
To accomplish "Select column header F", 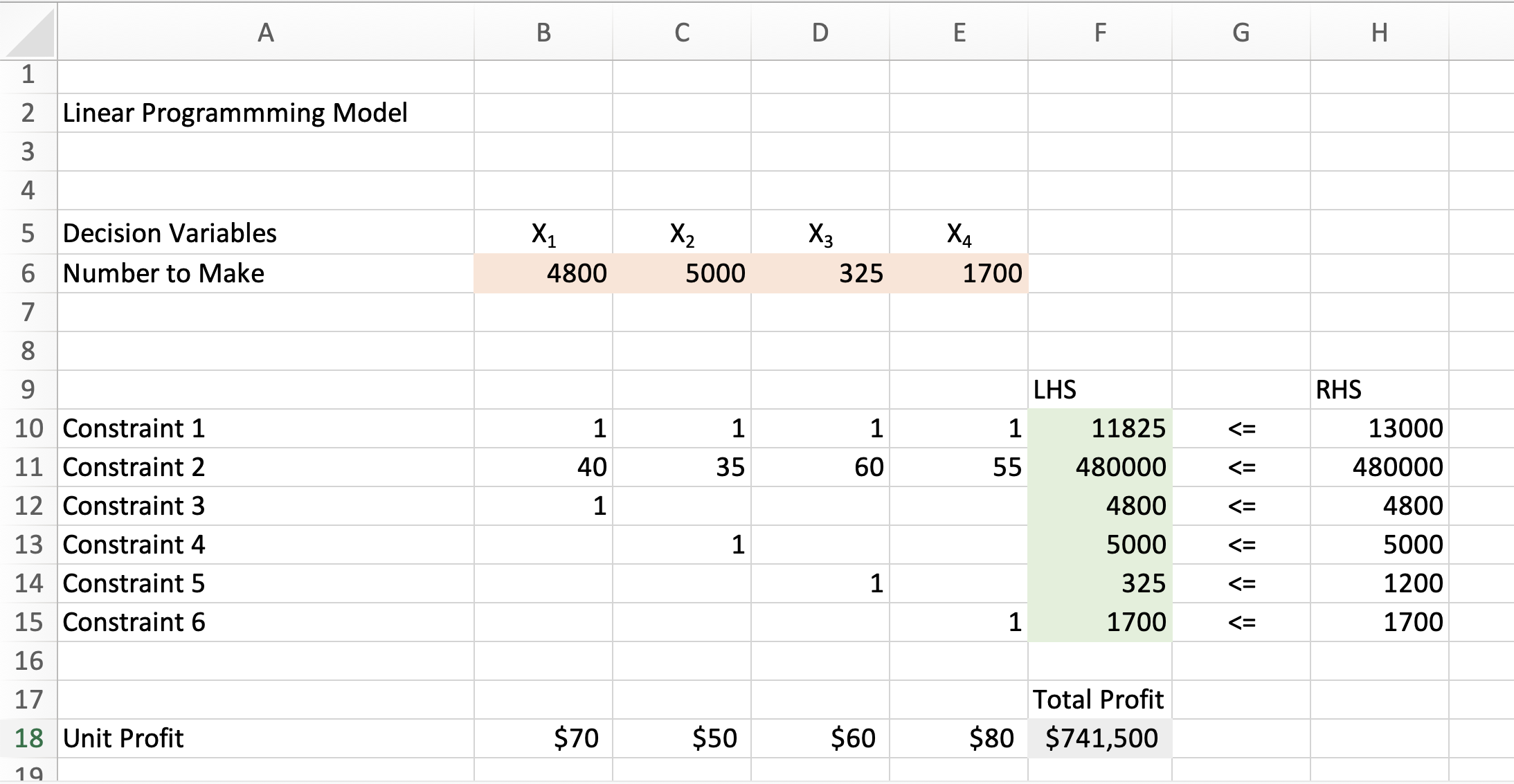I will (x=1099, y=31).
